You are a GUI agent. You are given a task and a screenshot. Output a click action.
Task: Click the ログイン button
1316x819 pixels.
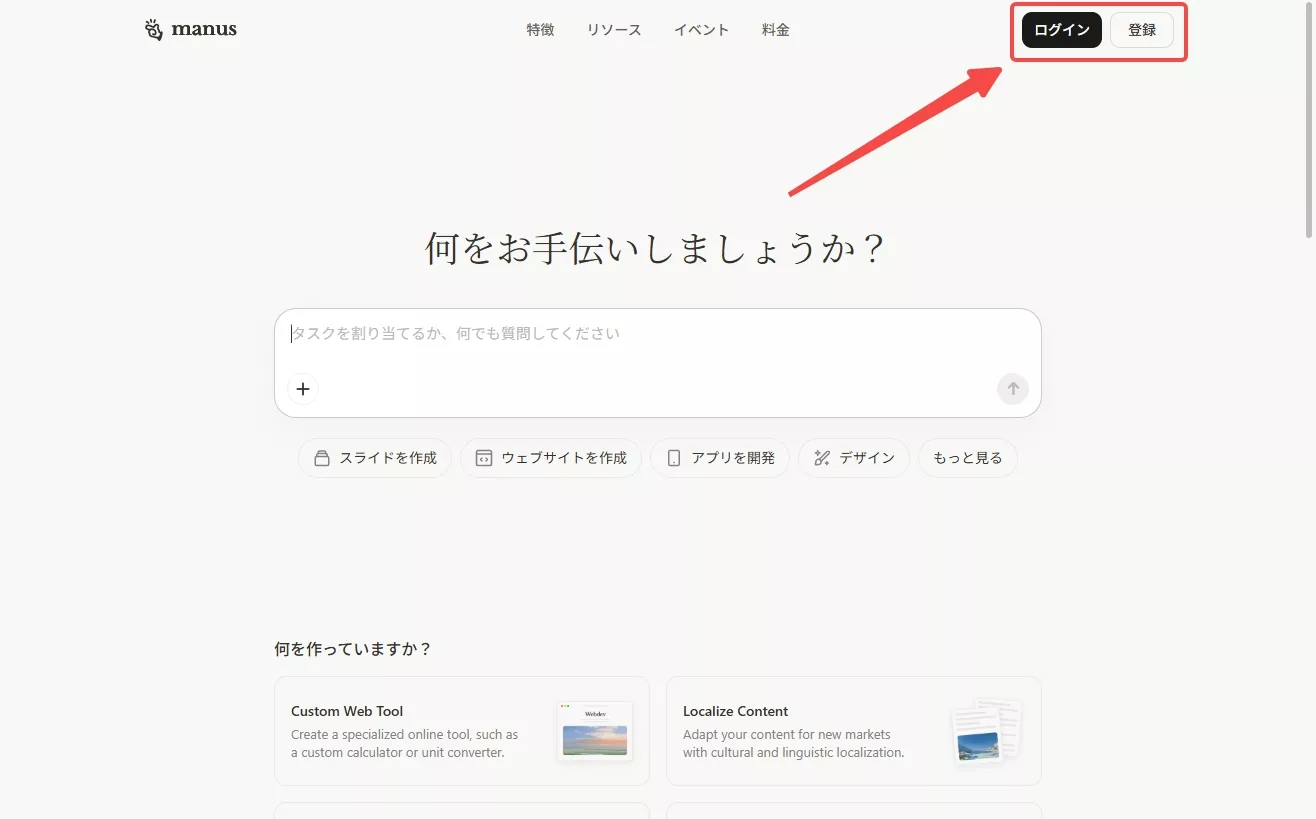point(1060,30)
